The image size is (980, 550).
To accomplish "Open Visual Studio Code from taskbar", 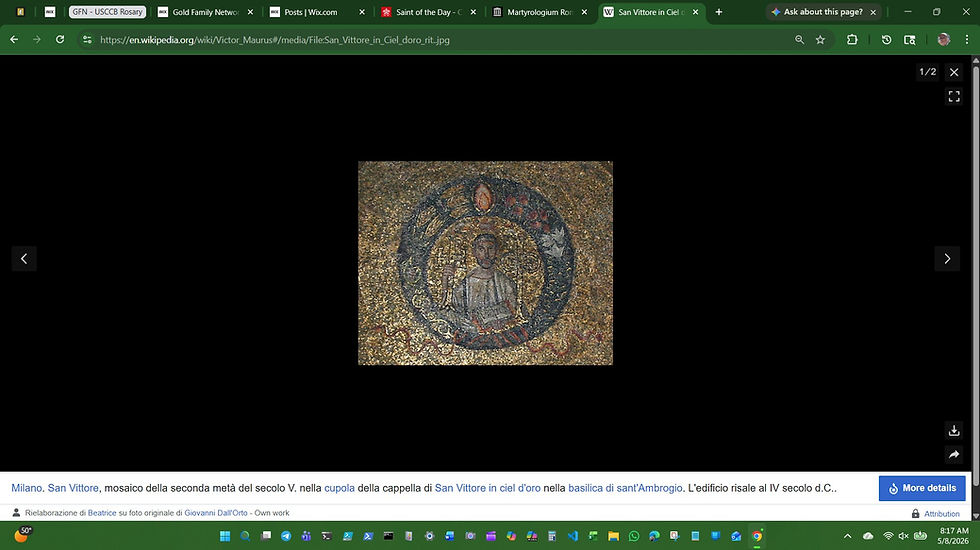I will pyautogui.click(x=572, y=536).
